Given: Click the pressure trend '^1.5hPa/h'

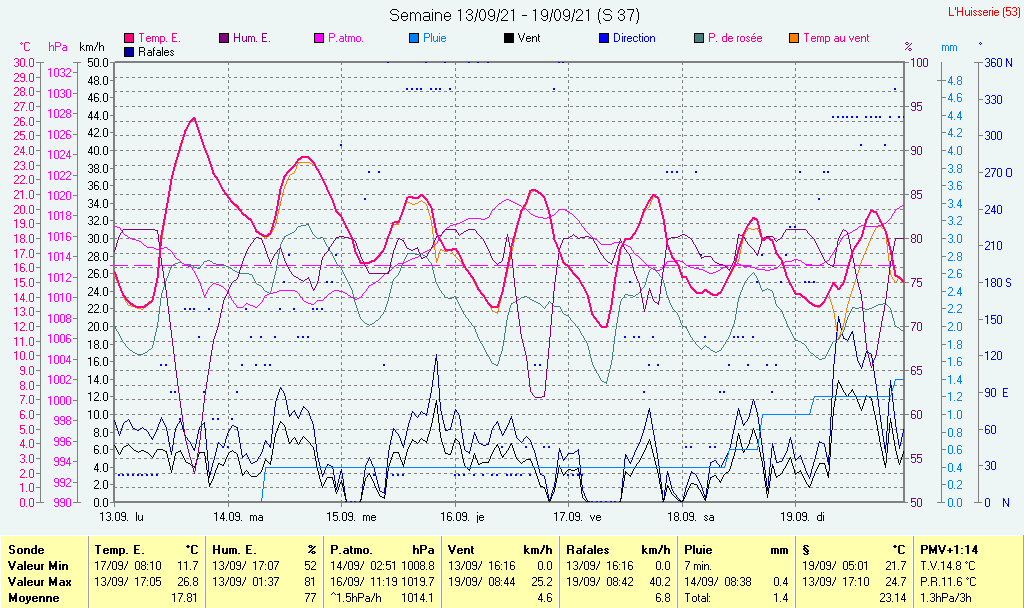Looking at the screenshot, I should click(356, 598).
